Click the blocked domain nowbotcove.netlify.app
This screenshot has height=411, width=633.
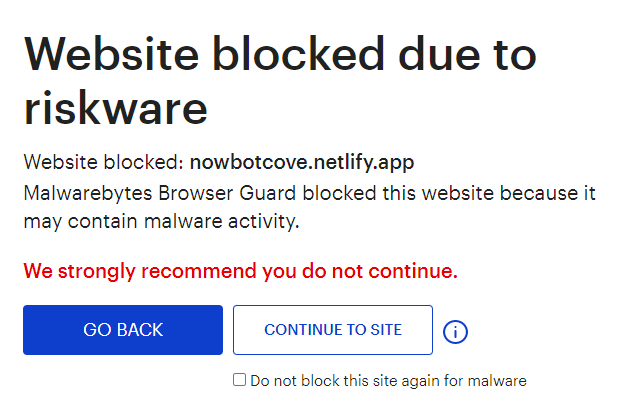tap(302, 161)
